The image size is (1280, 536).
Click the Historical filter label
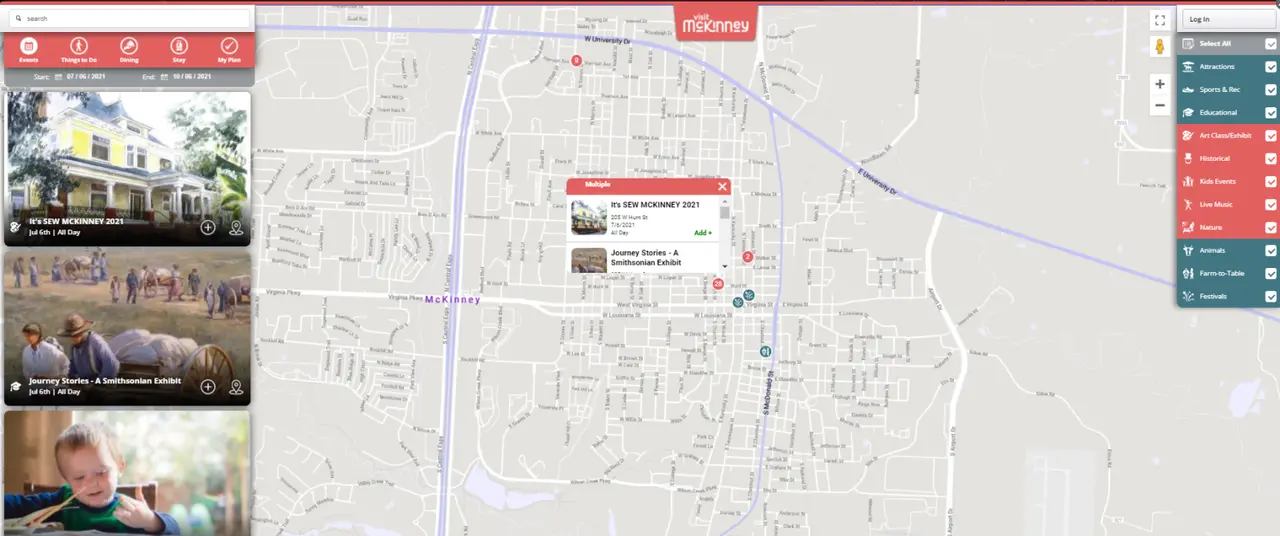(1215, 158)
